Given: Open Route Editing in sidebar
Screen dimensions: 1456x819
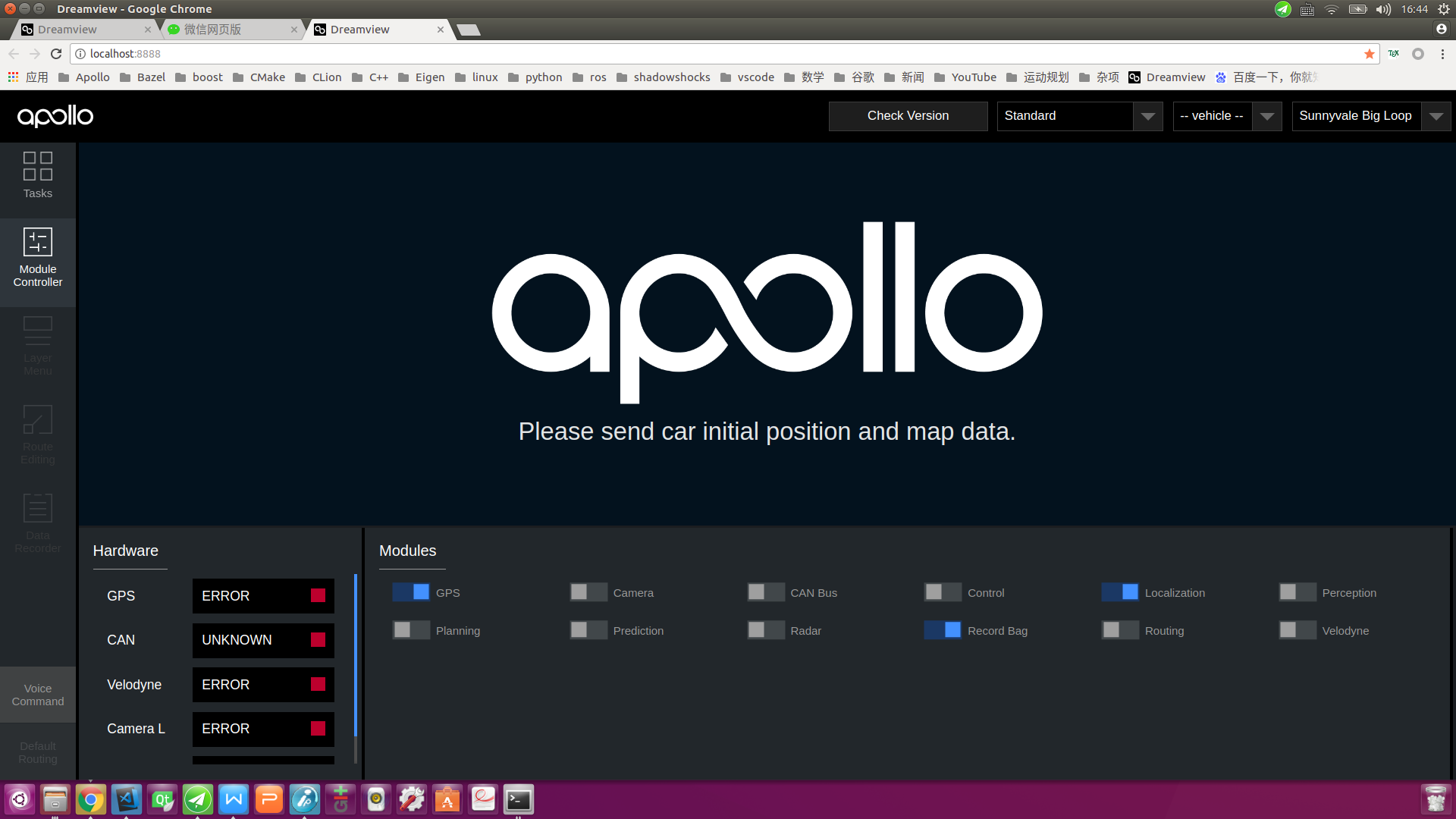Looking at the screenshot, I should (x=37, y=435).
